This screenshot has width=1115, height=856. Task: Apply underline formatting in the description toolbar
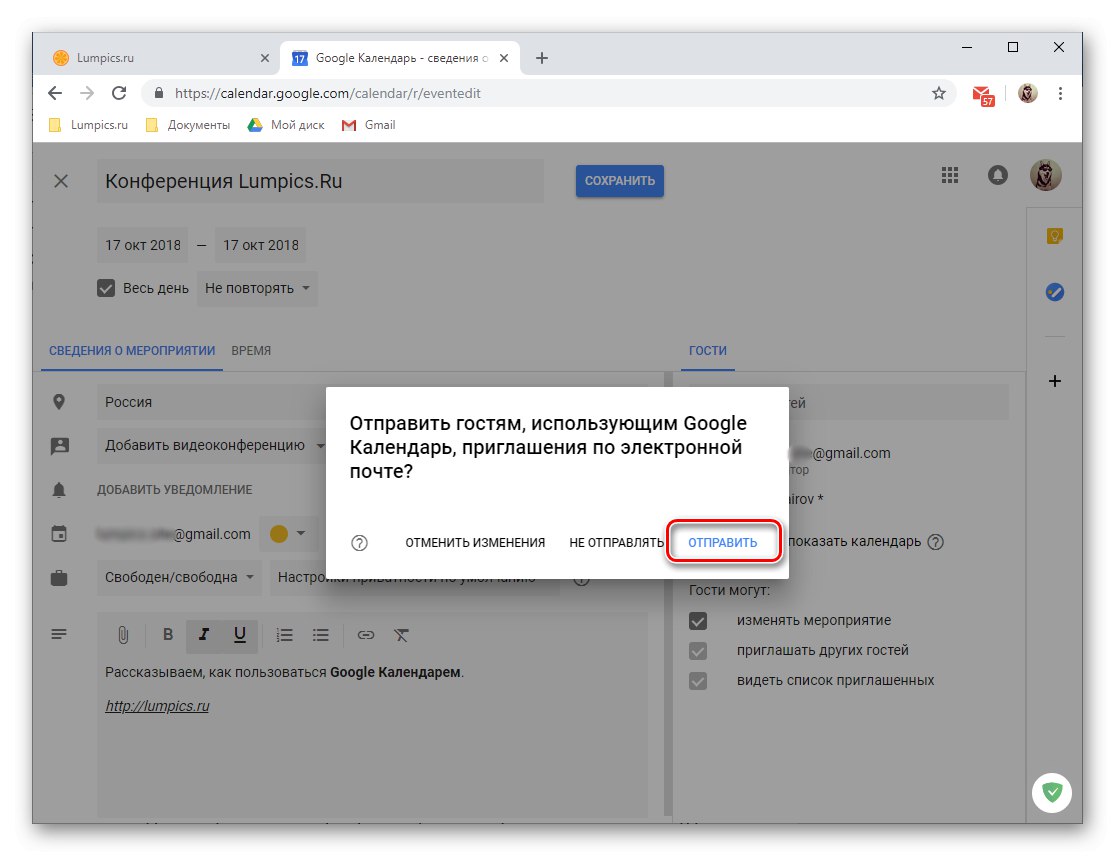237,634
